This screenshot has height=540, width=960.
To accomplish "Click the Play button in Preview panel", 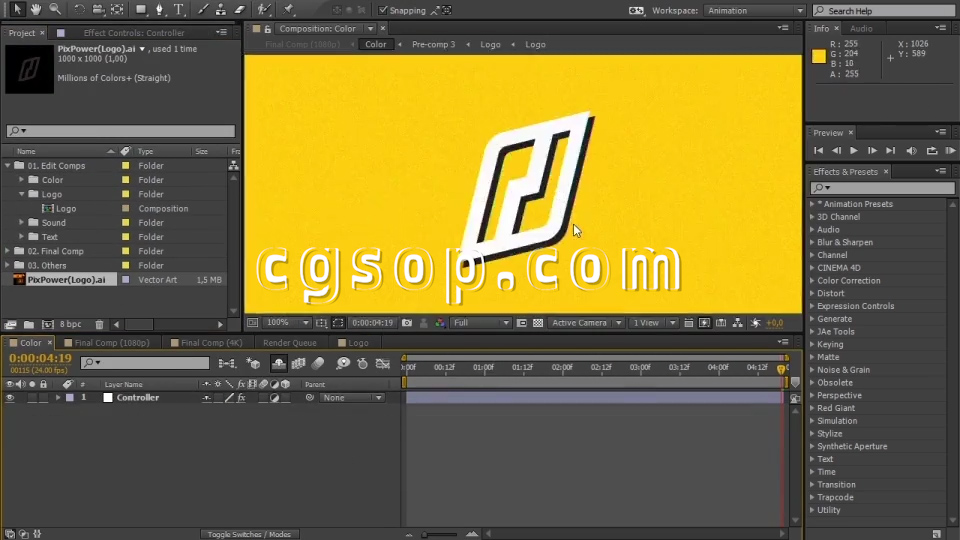I will pyautogui.click(x=853, y=151).
